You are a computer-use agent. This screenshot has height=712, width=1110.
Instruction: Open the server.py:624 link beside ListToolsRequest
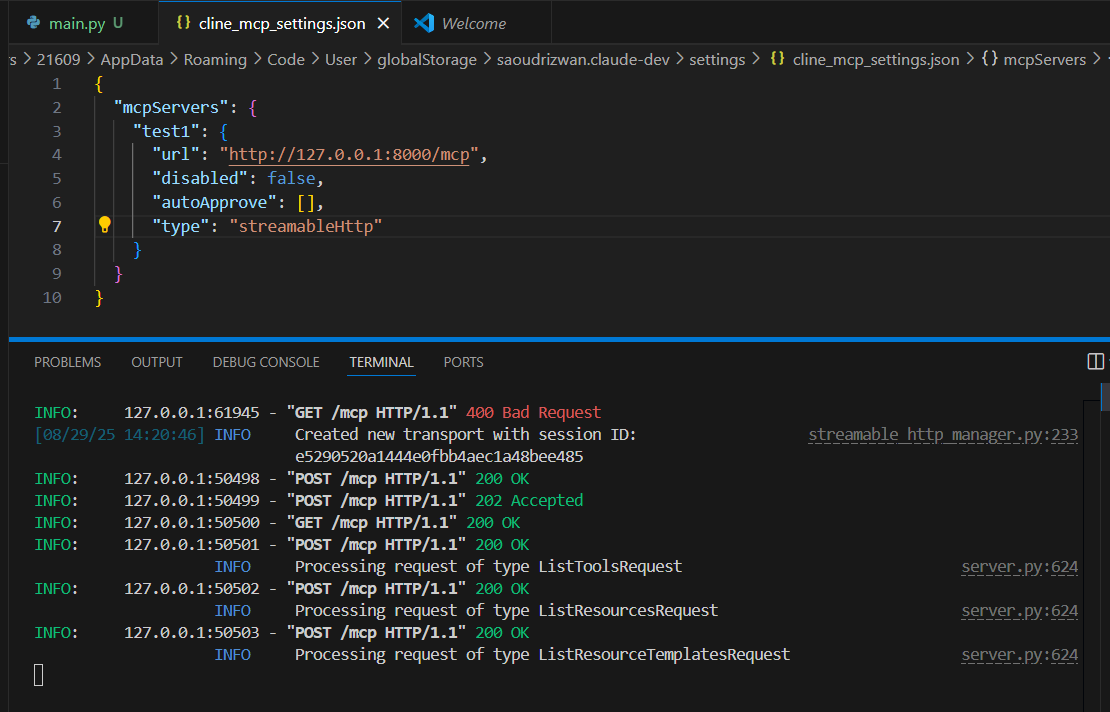pos(1019,566)
